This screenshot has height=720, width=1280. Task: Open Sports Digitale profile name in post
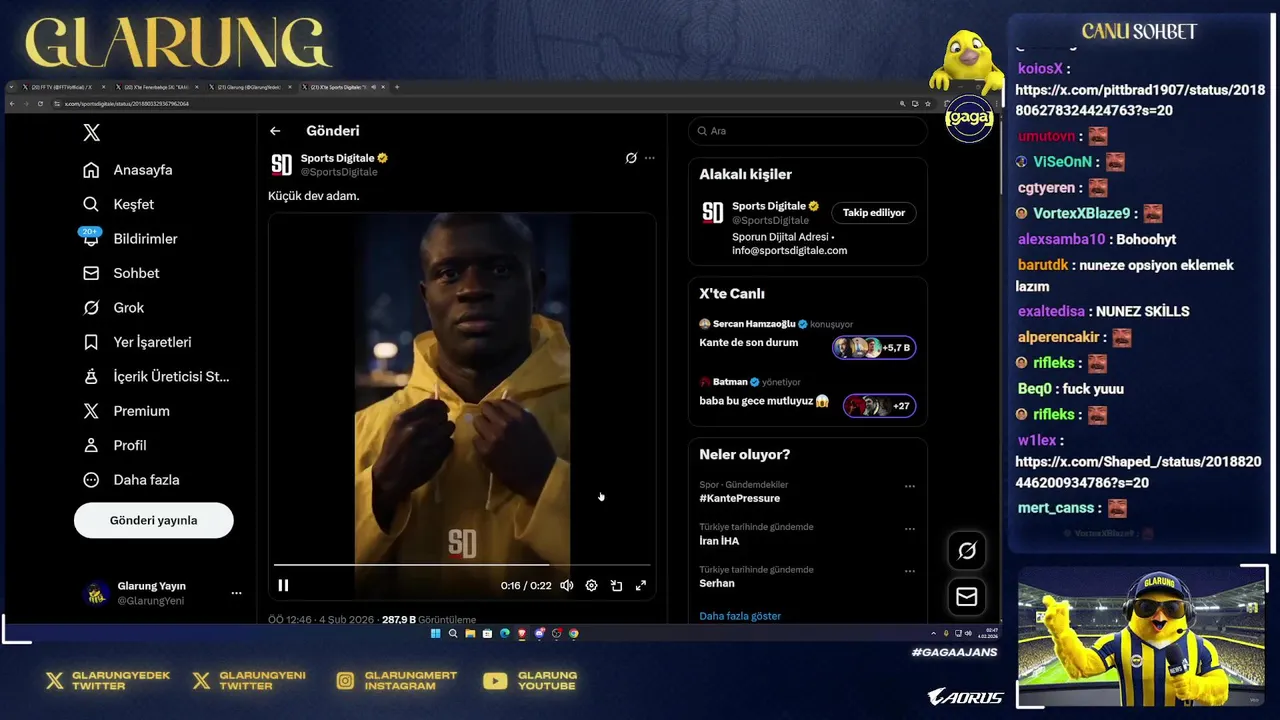(x=338, y=158)
